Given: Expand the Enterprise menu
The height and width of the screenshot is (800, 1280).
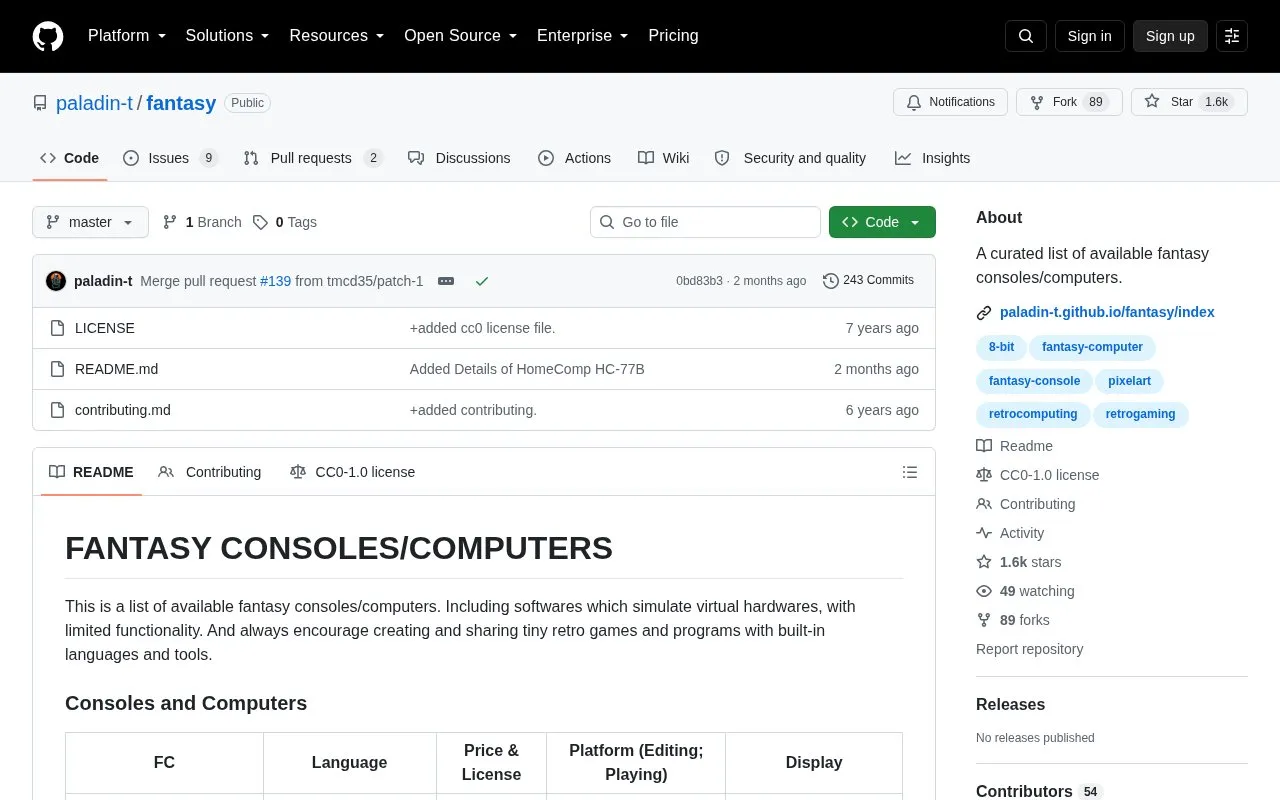Looking at the screenshot, I should pyautogui.click(x=583, y=36).
